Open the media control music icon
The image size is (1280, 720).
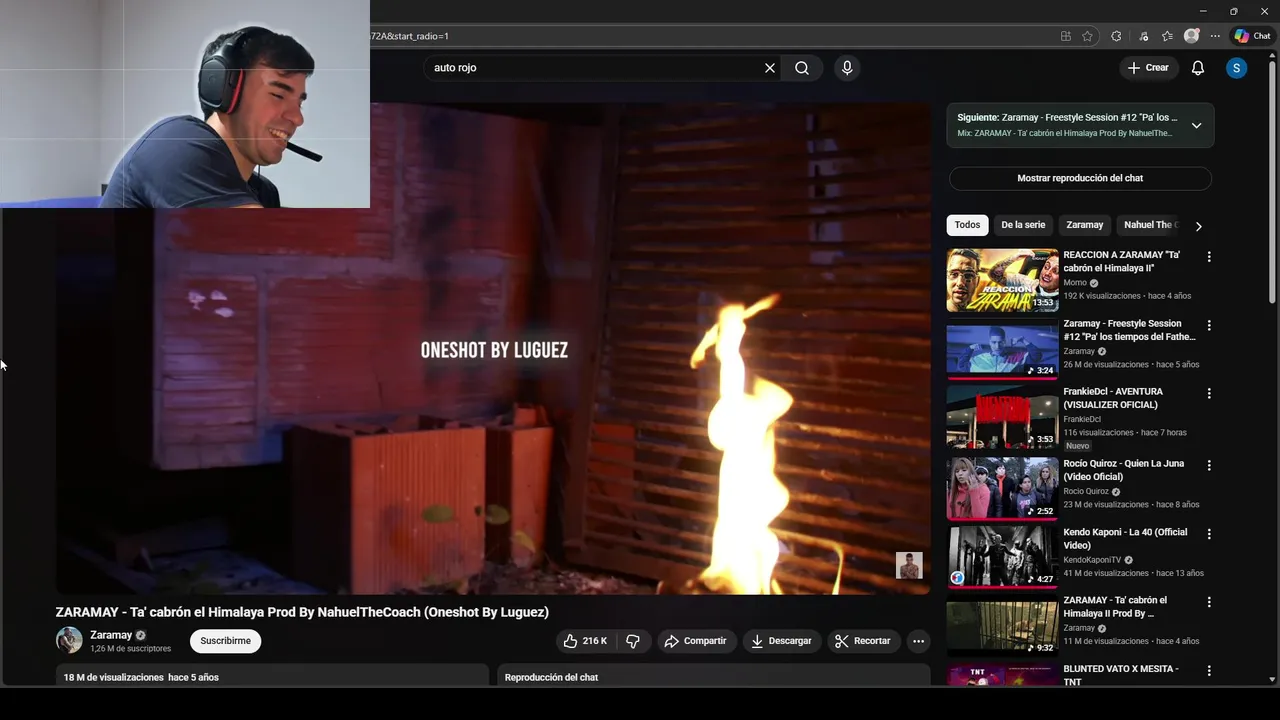1144,36
